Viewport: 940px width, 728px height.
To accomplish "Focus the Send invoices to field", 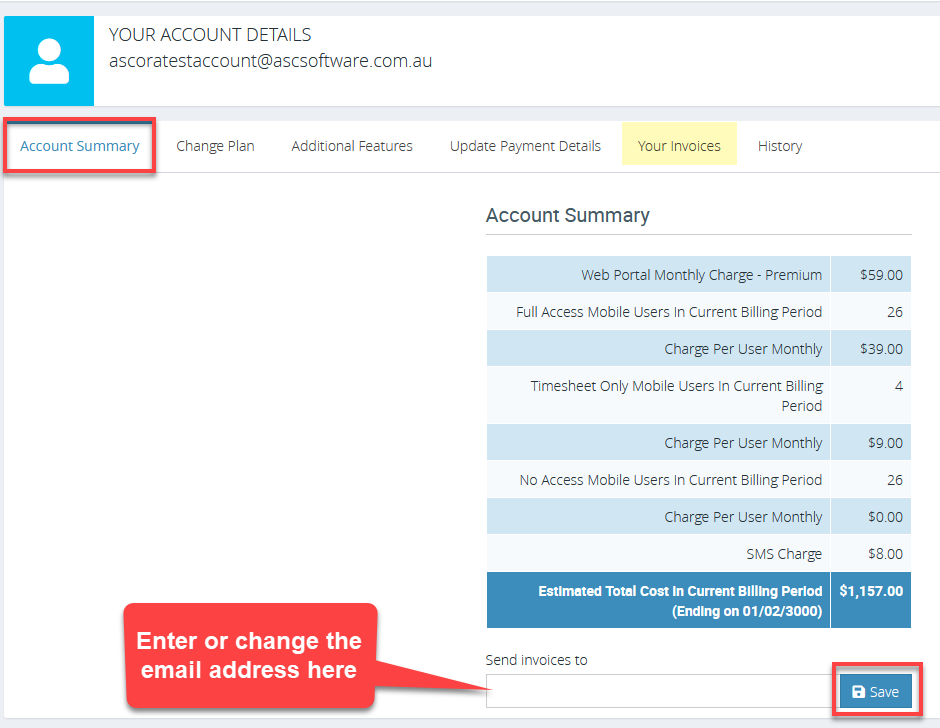I will [x=662, y=691].
